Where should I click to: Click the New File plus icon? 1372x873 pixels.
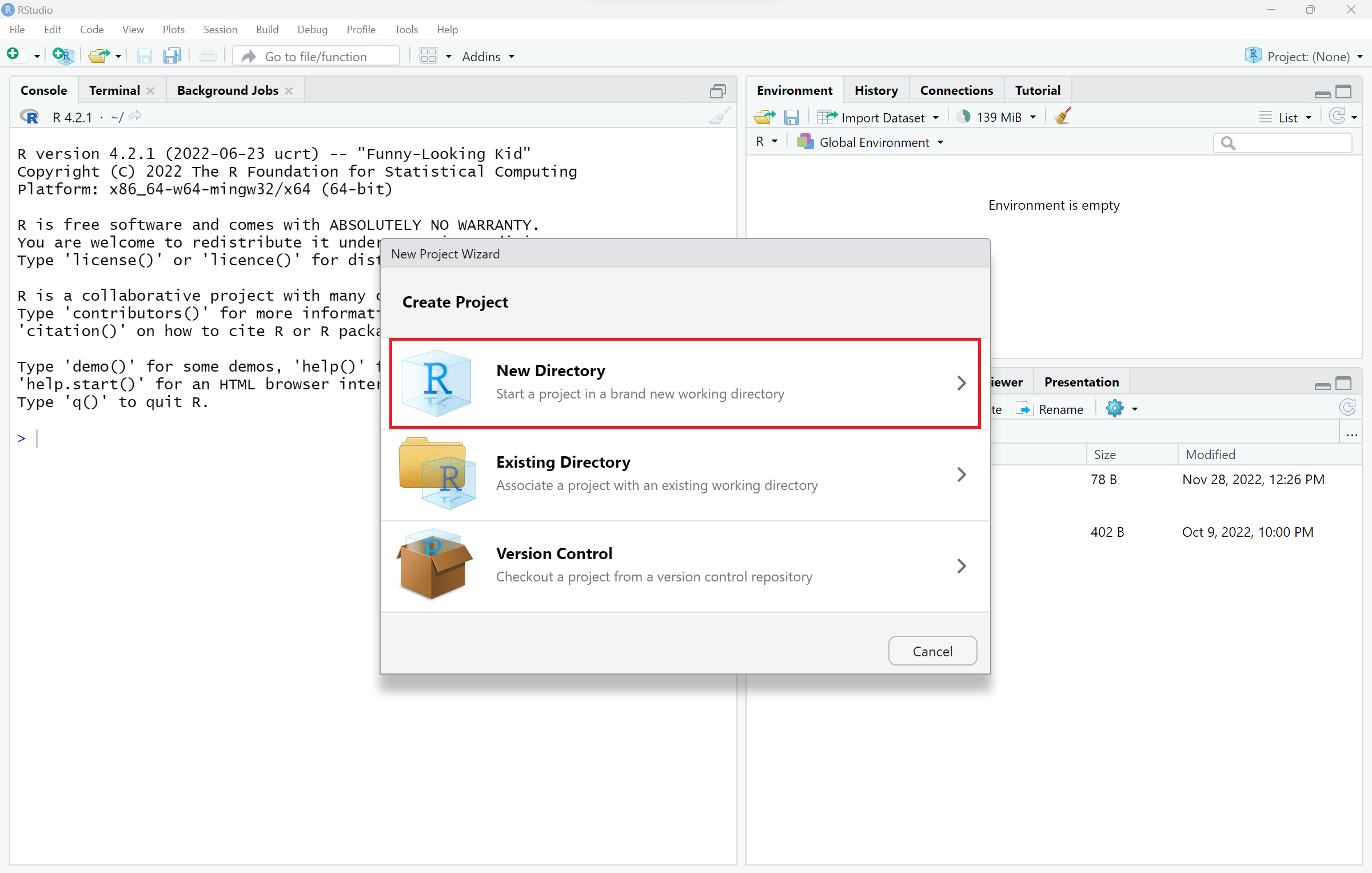tap(13, 55)
